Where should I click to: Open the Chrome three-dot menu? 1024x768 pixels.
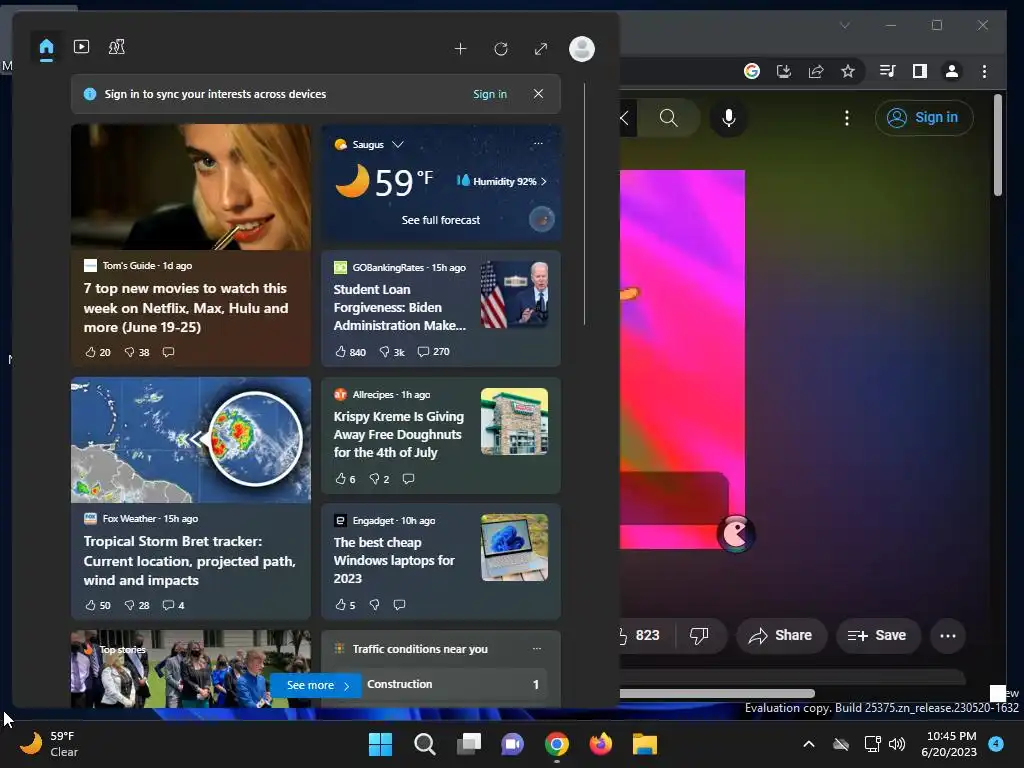coord(984,71)
